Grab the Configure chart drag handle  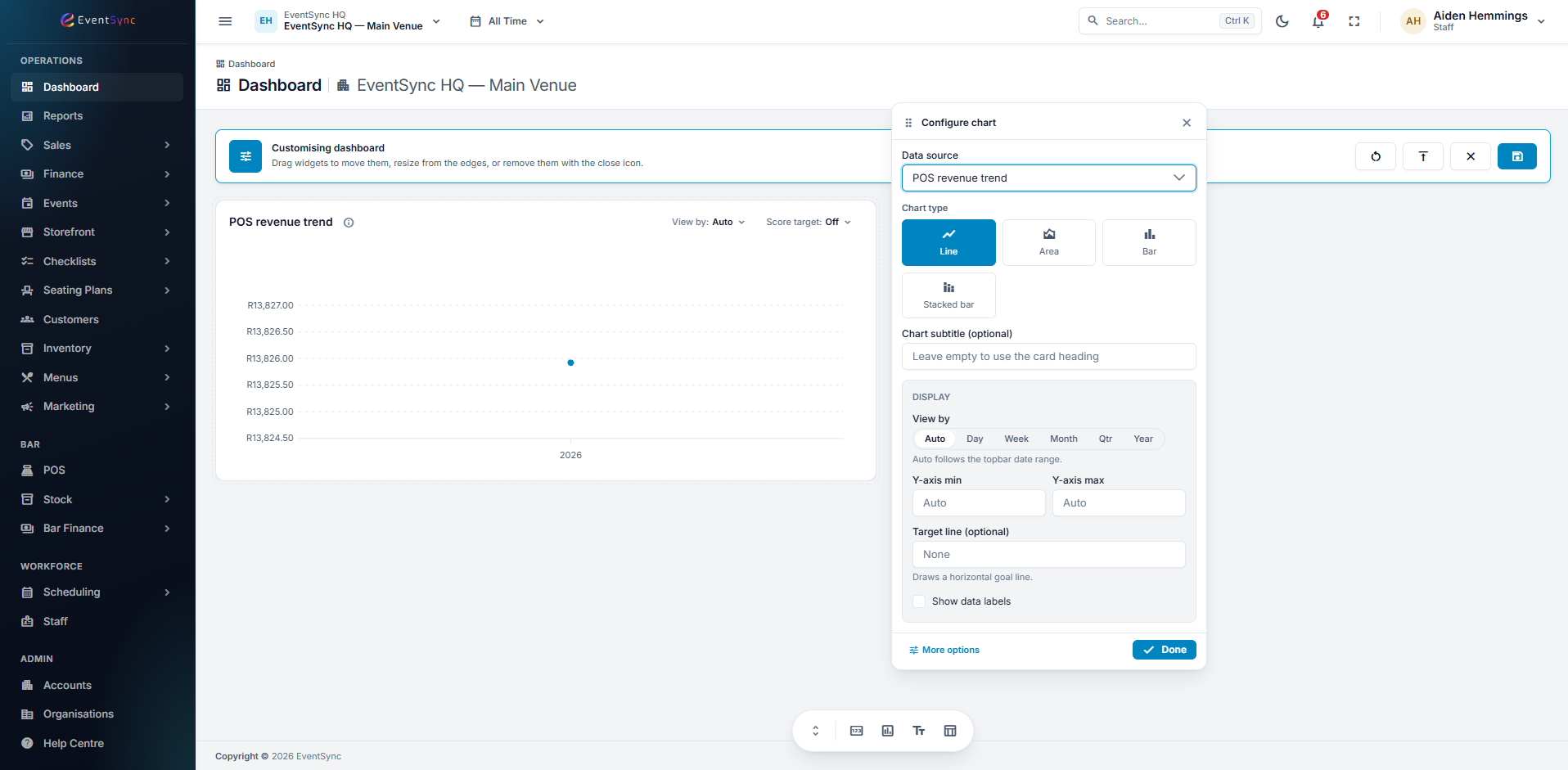tap(908, 123)
